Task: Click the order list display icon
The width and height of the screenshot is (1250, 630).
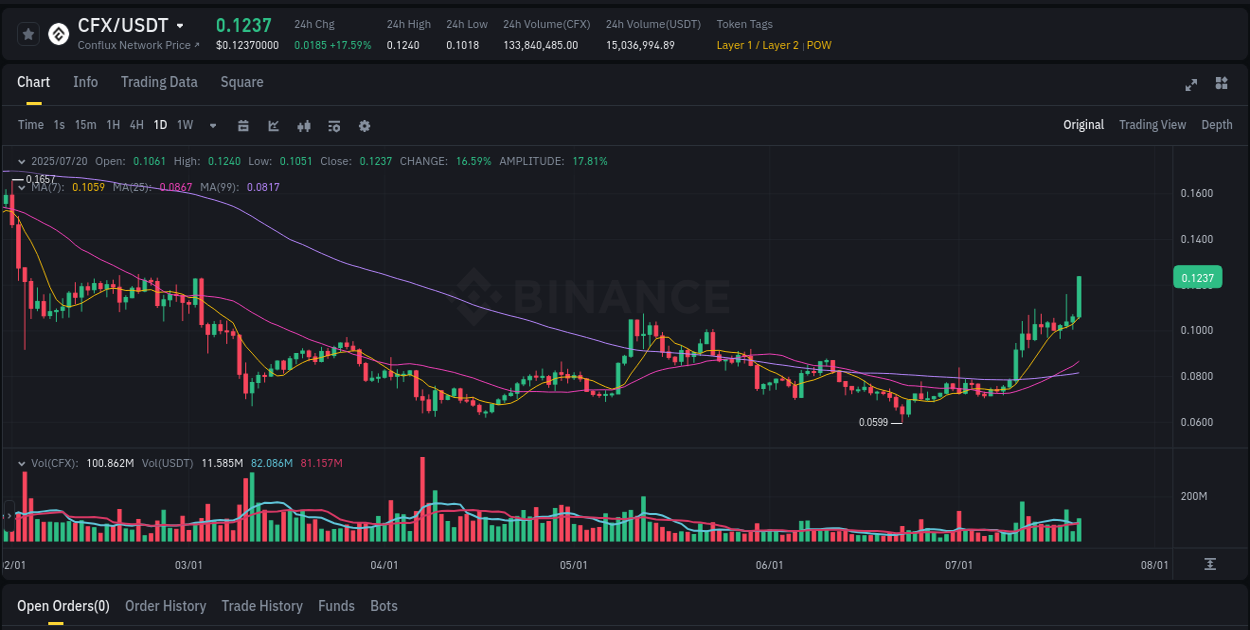Action: click(333, 126)
